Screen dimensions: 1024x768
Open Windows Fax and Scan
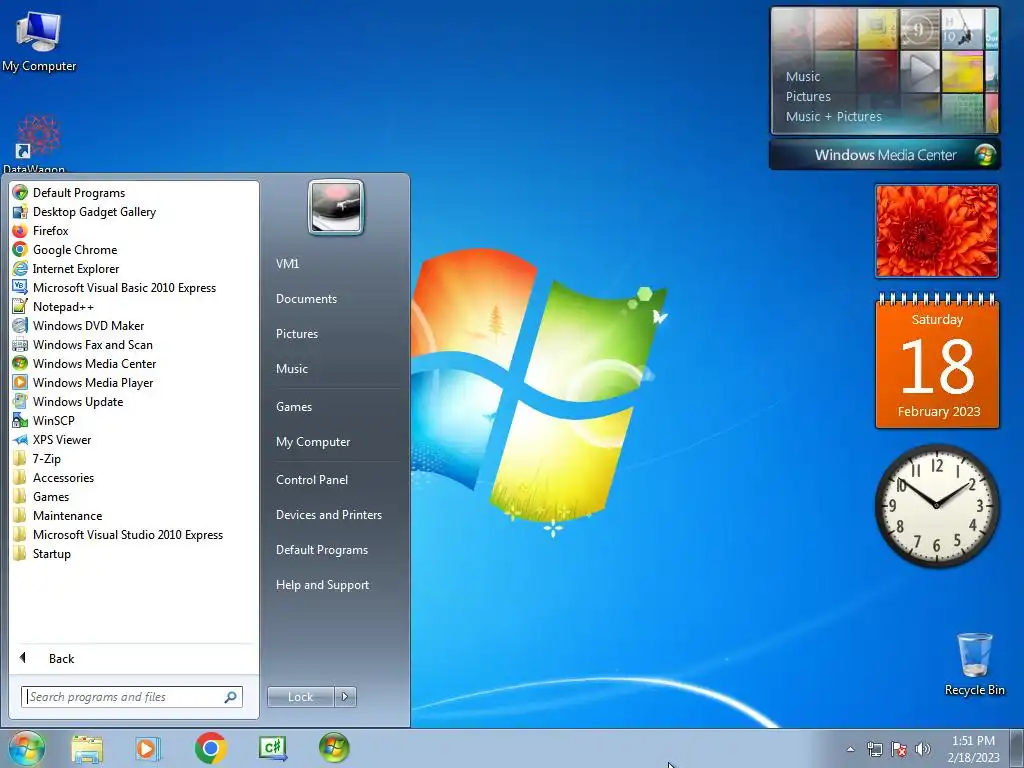[83, 344]
